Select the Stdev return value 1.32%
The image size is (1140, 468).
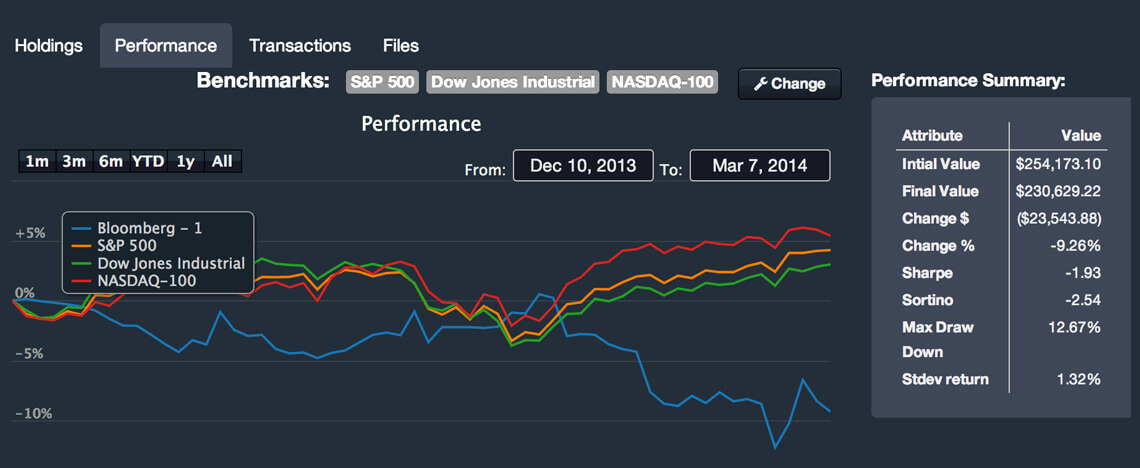(1080, 379)
